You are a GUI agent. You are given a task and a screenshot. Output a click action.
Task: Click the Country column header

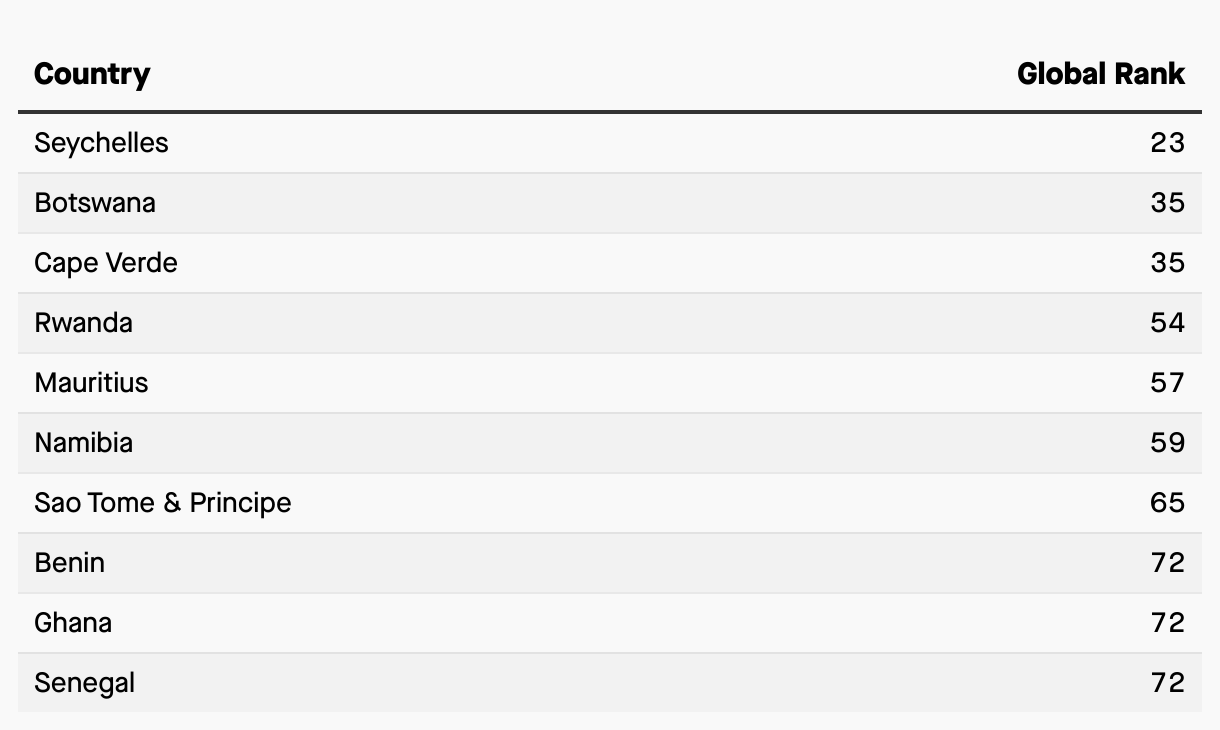point(92,74)
